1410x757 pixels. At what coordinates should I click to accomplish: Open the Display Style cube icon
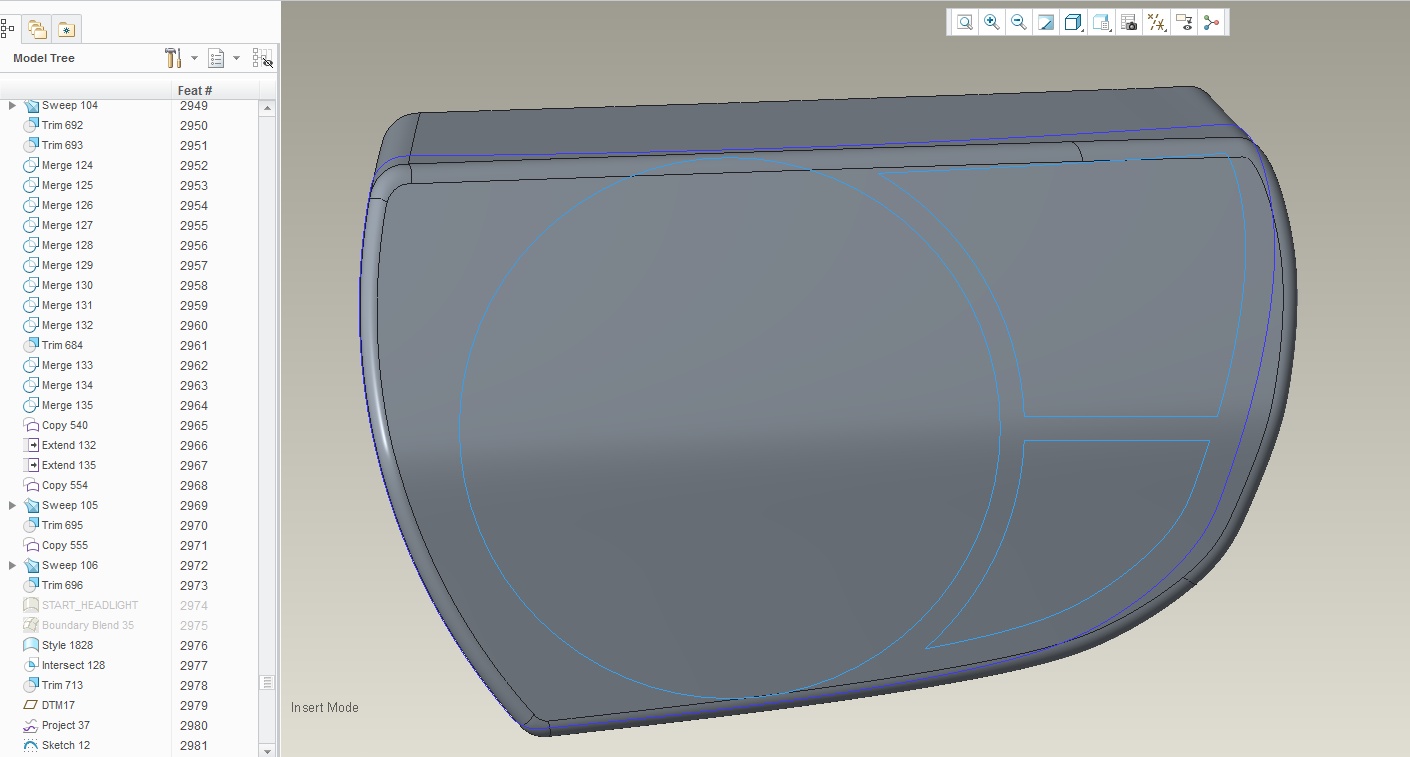tap(1073, 22)
